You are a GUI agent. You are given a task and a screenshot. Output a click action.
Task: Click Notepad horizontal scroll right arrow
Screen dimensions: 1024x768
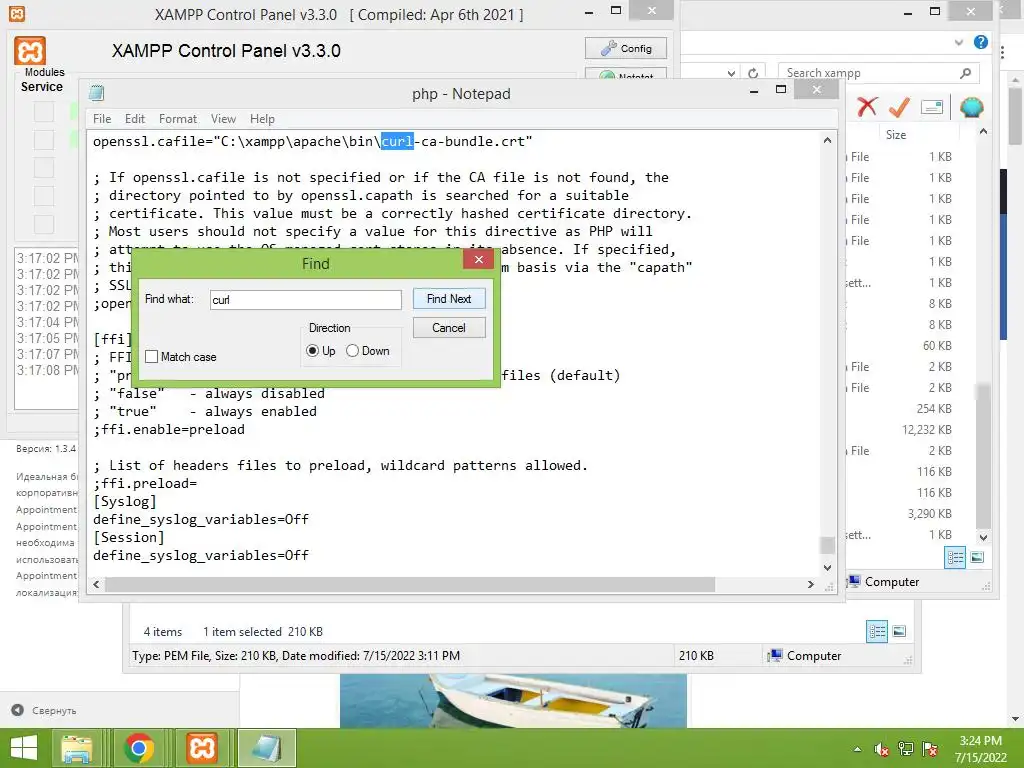[810, 584]
